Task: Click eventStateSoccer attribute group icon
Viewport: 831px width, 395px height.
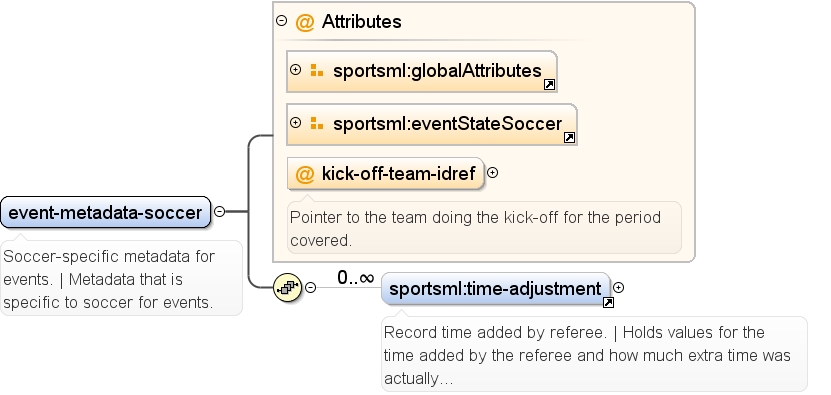Action: click(x=317, y=123)
